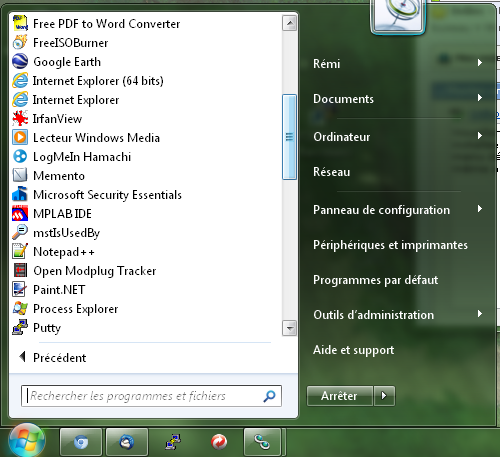Select the Process Explorer label
The image size is (500, 457).
pos(76,309)
